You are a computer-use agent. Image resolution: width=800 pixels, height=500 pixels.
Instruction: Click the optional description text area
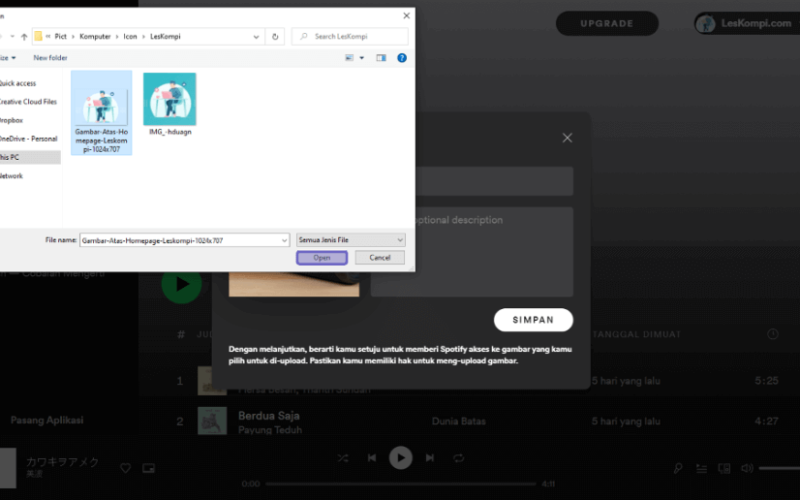[x=472, y=252]
